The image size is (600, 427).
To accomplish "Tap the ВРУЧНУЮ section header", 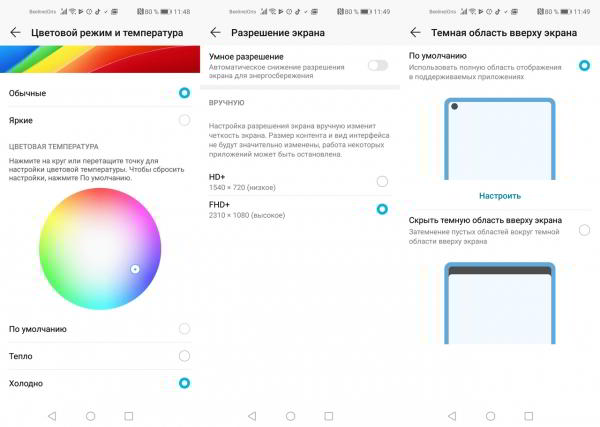I will pyautogui.click(x=227, y=103).
